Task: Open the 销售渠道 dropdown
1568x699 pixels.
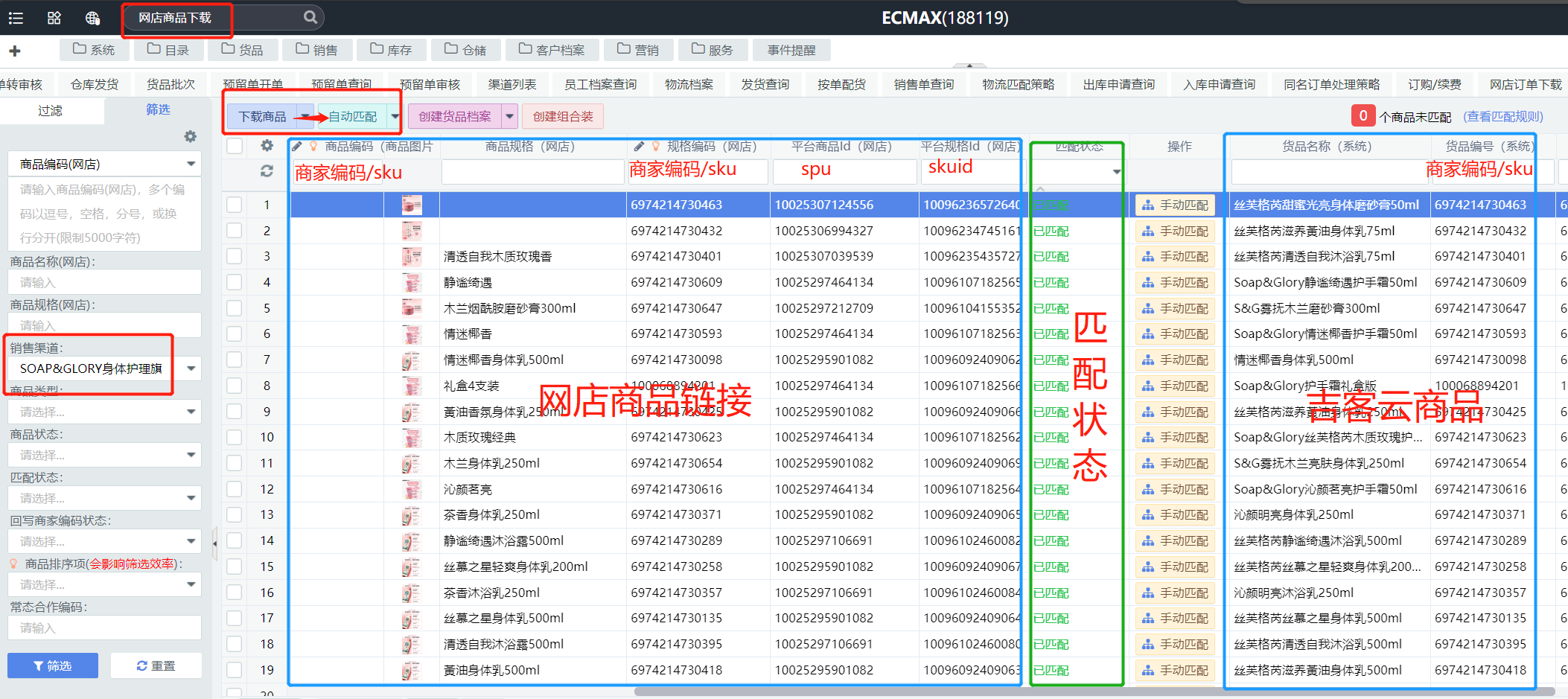Action: [x=191, y=368]
